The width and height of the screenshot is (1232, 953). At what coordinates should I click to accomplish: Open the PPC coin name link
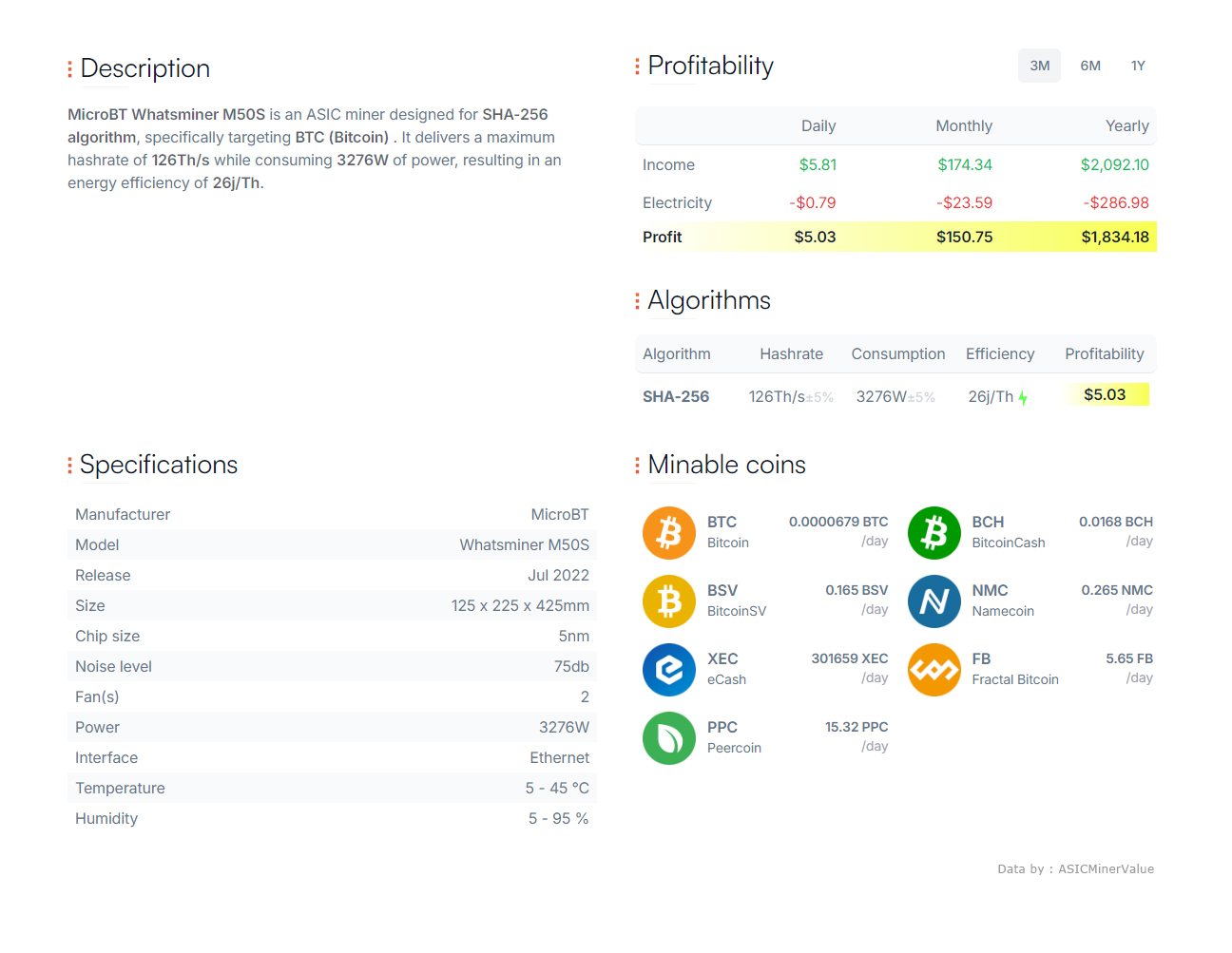(x=722, y=727)
